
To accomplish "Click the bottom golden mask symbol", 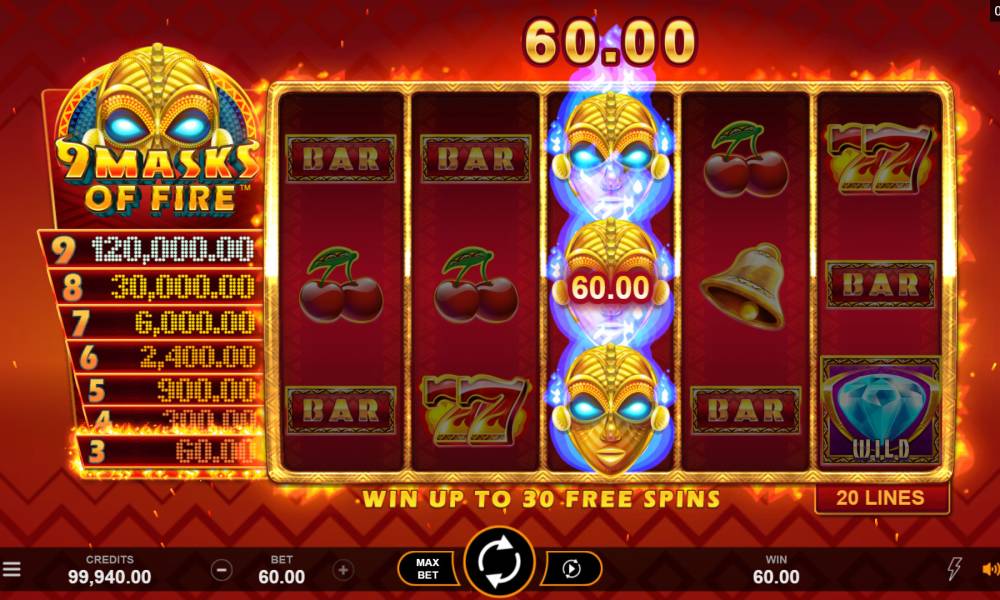I will 611,408.
